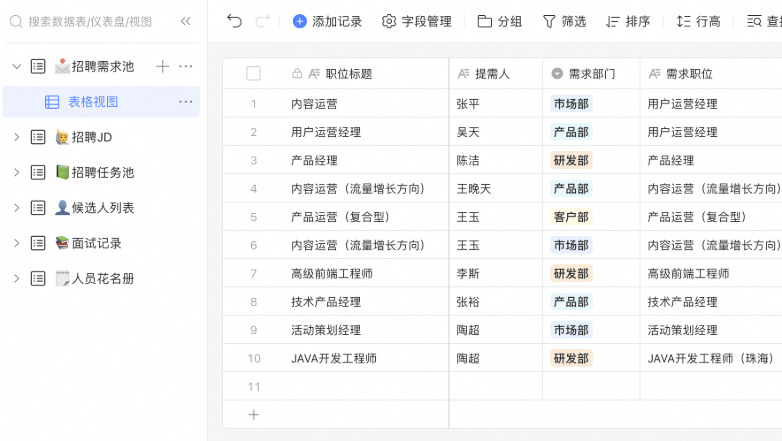Screen dimensions: 782x441
Task: Open more options for 表格视图
Action: coord(186,102)
